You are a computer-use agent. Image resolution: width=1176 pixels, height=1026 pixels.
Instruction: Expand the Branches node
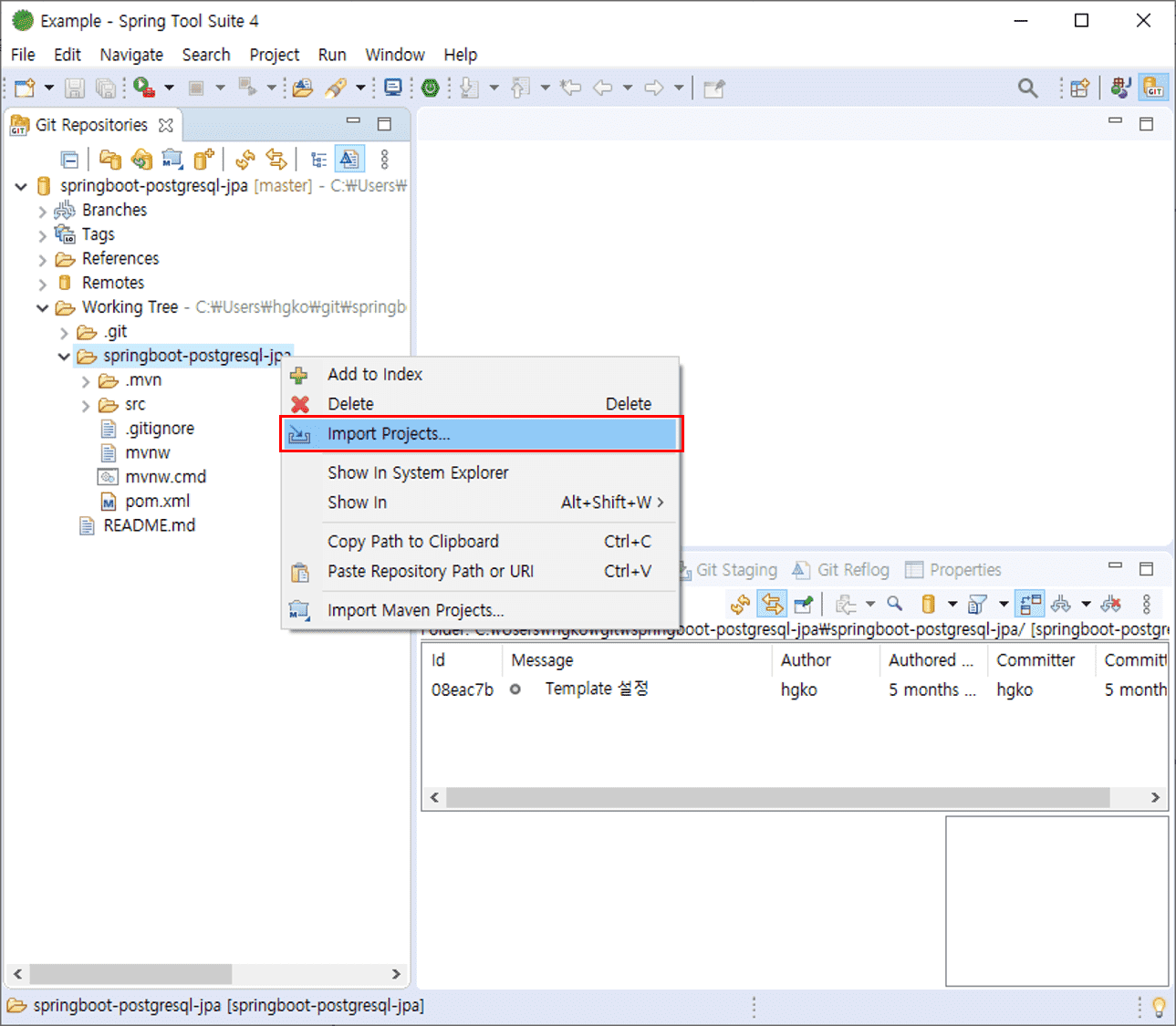tap(42, 211)
